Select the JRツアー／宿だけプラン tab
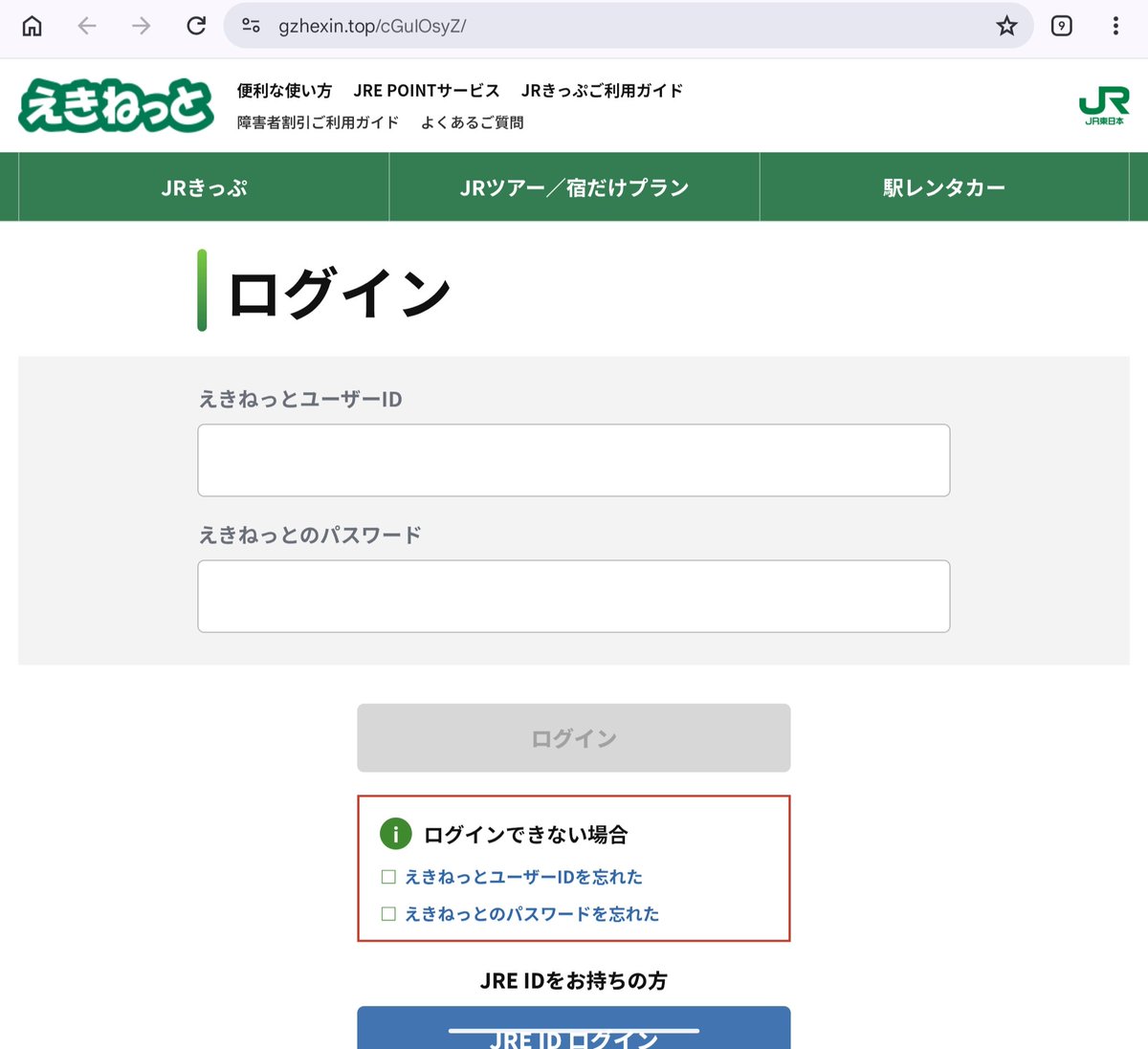The width and height of the screenshot is (1148, 1049). [x=574, y=187]
